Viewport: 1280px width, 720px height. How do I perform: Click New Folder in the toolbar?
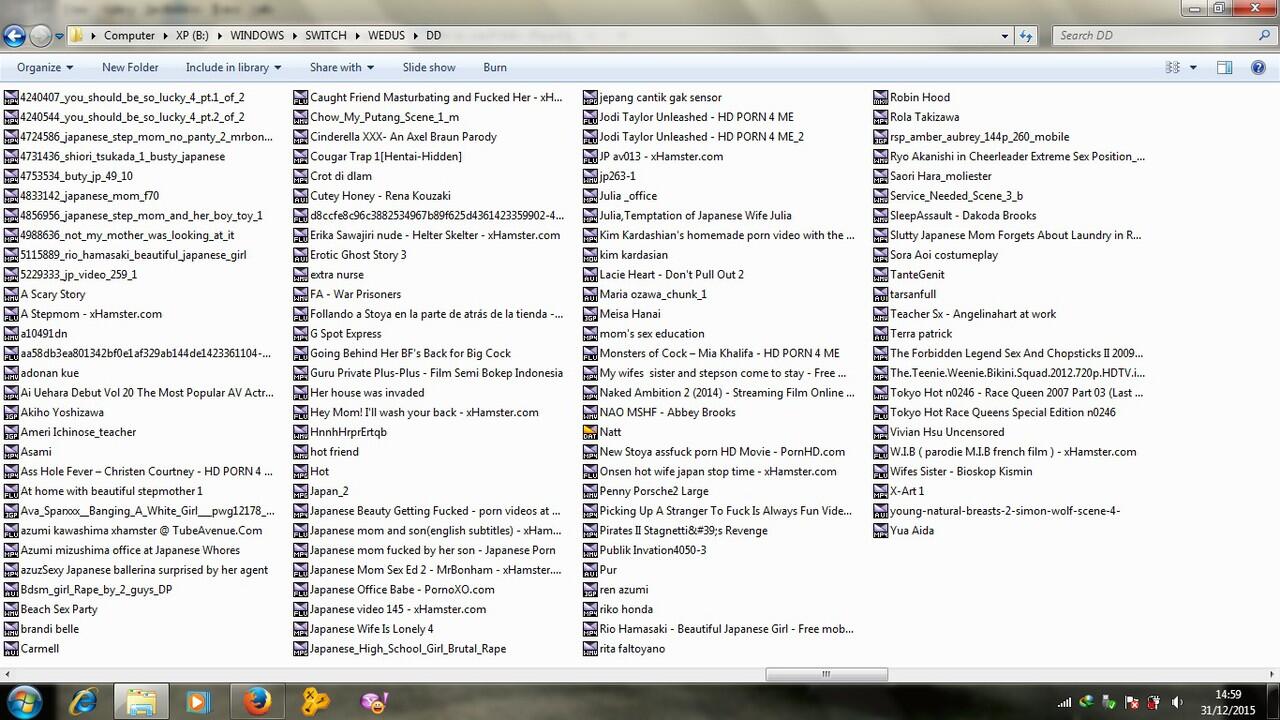click(x=130, y=67)
